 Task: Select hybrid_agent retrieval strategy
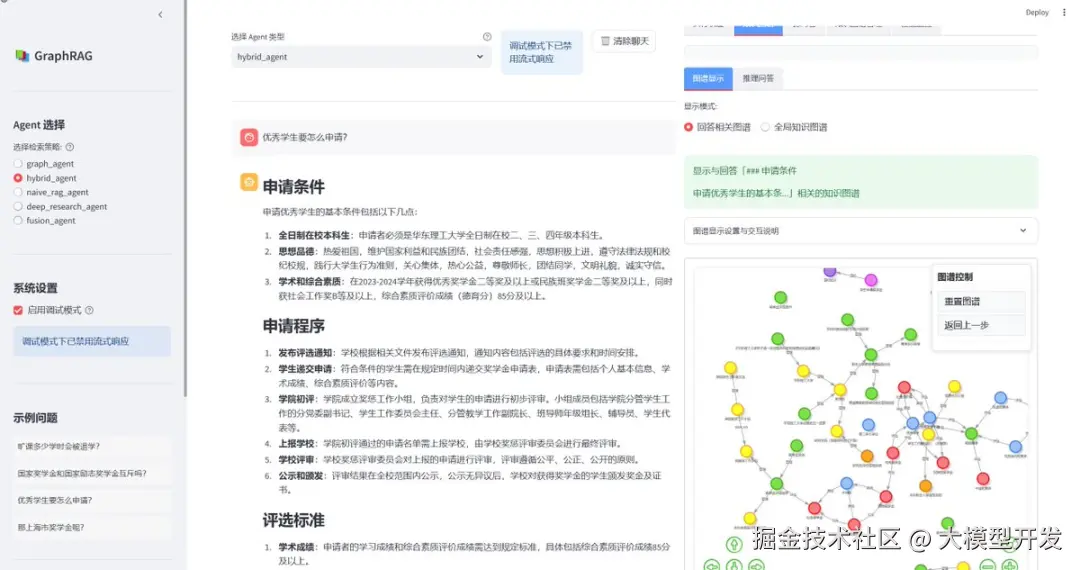click(x=45, y=178)
